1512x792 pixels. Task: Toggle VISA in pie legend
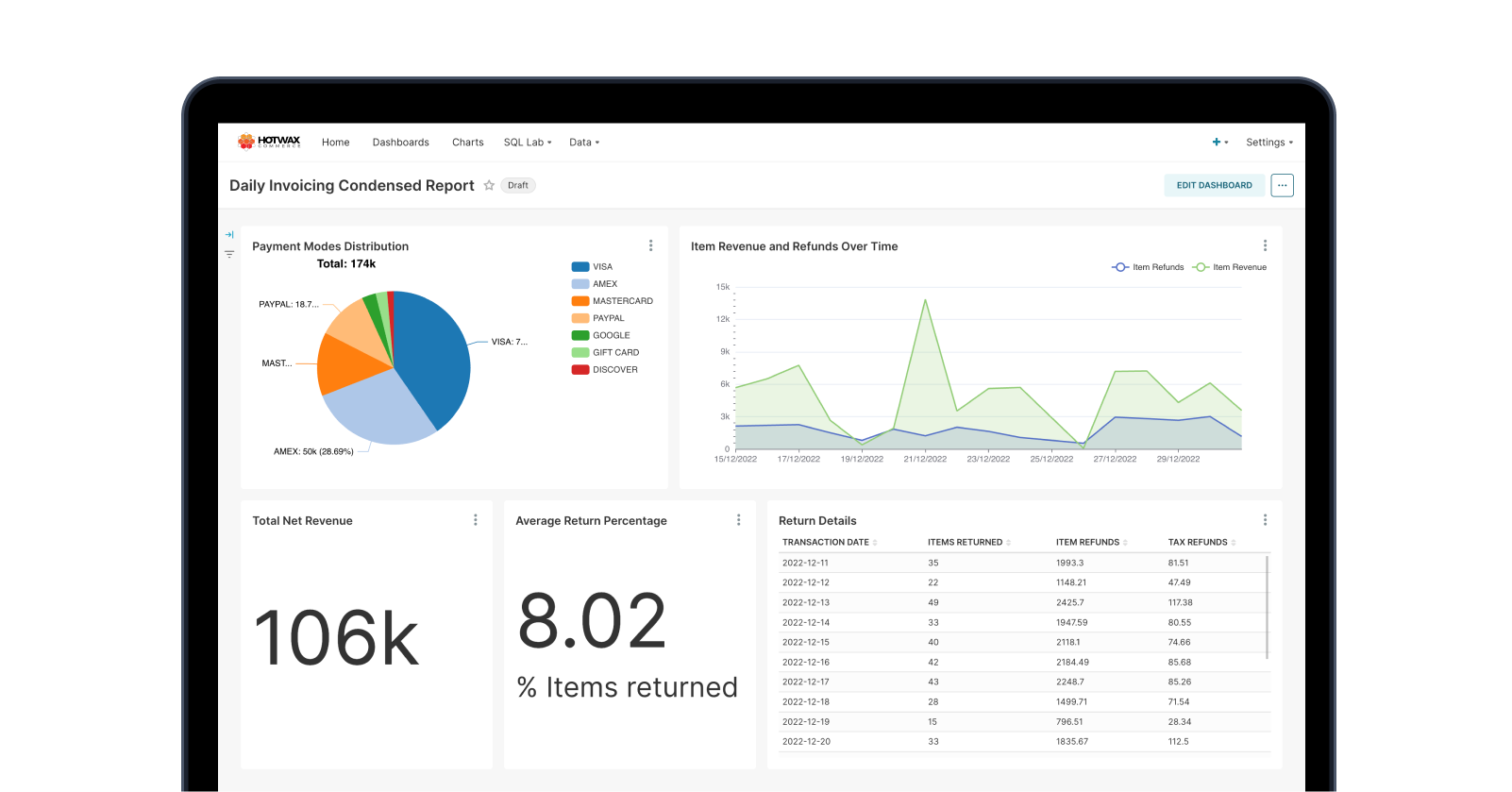(x=592, y=267)
